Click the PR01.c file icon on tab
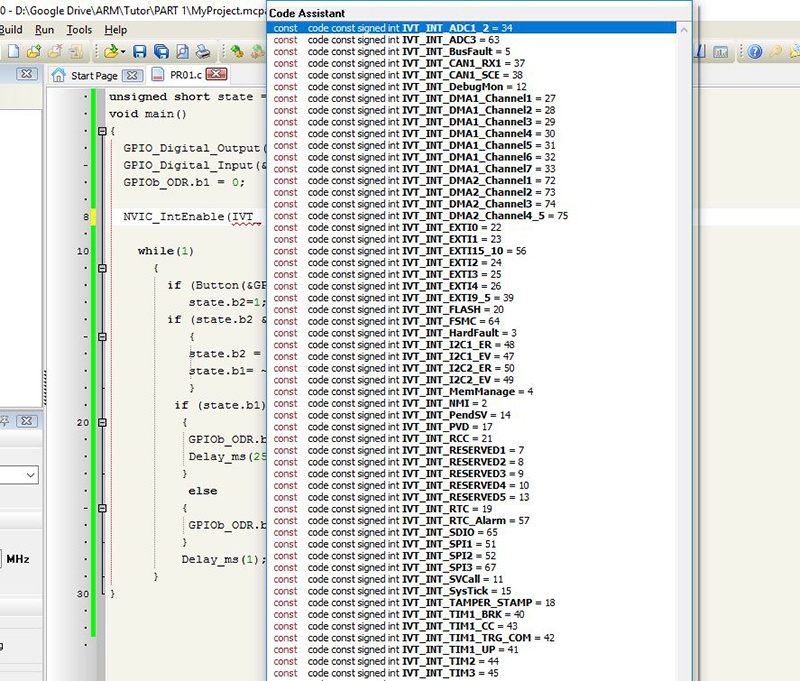800x681 pixels. [158, 74]
